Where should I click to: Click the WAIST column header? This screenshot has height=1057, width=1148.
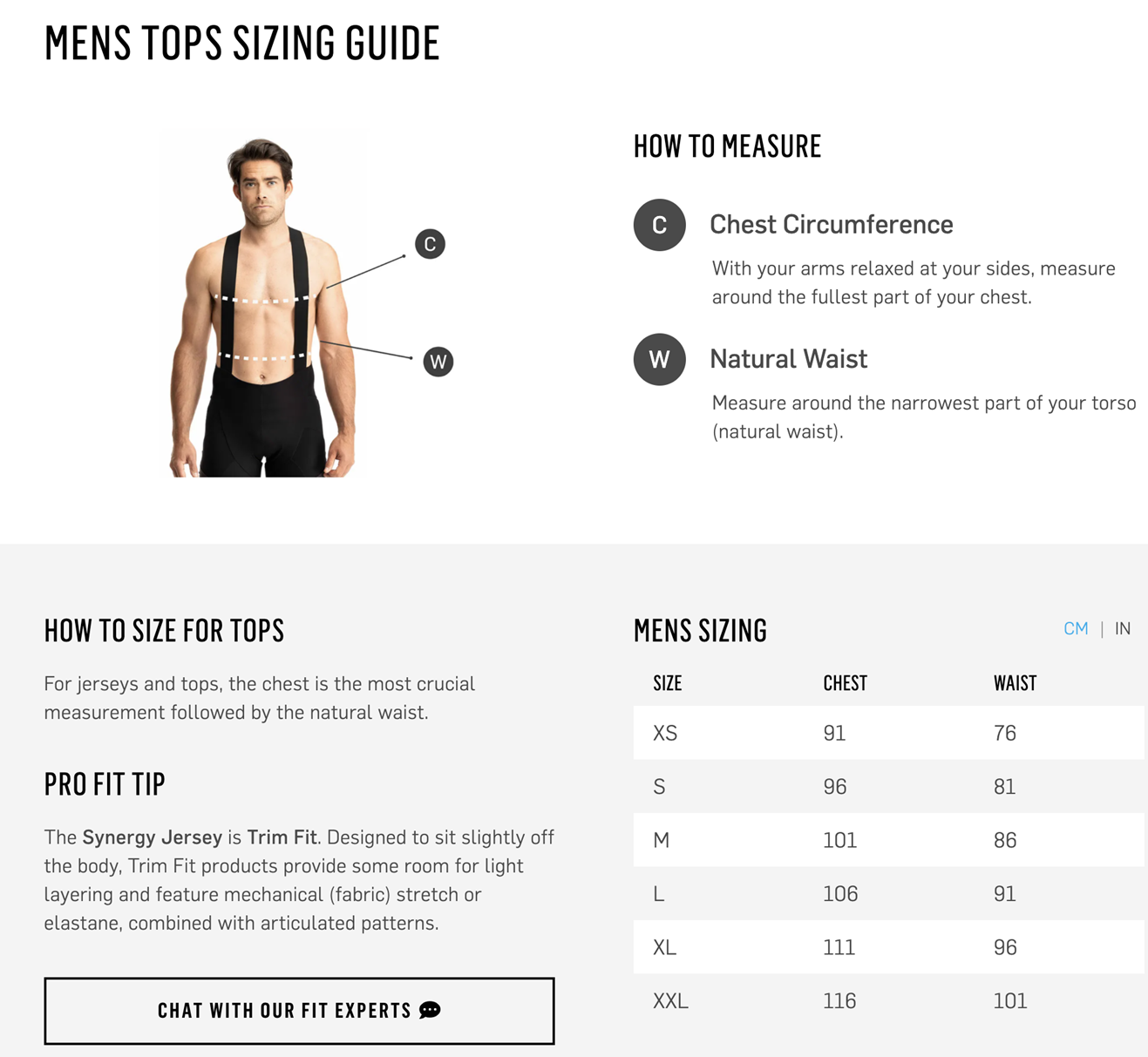coord(1015,683)
